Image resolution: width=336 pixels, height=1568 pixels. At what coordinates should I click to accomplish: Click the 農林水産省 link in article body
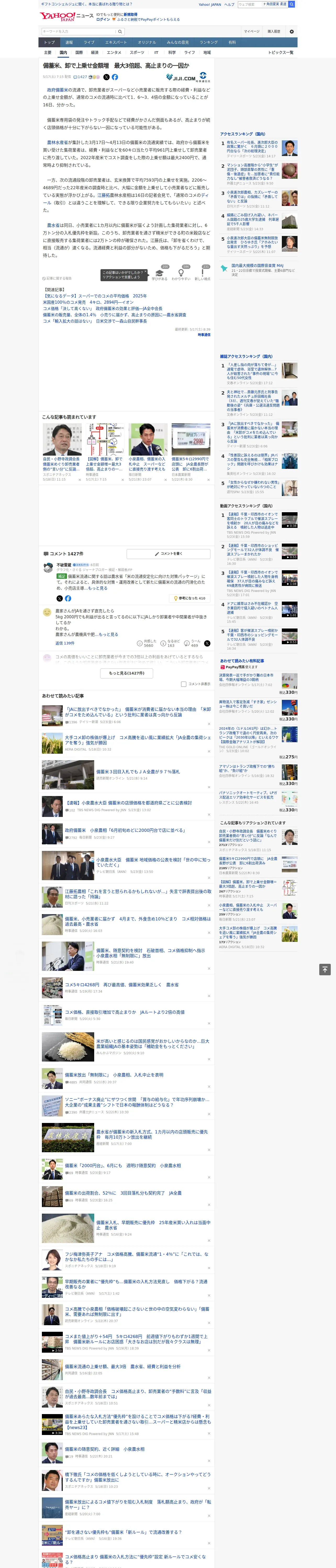coord(57,142)
